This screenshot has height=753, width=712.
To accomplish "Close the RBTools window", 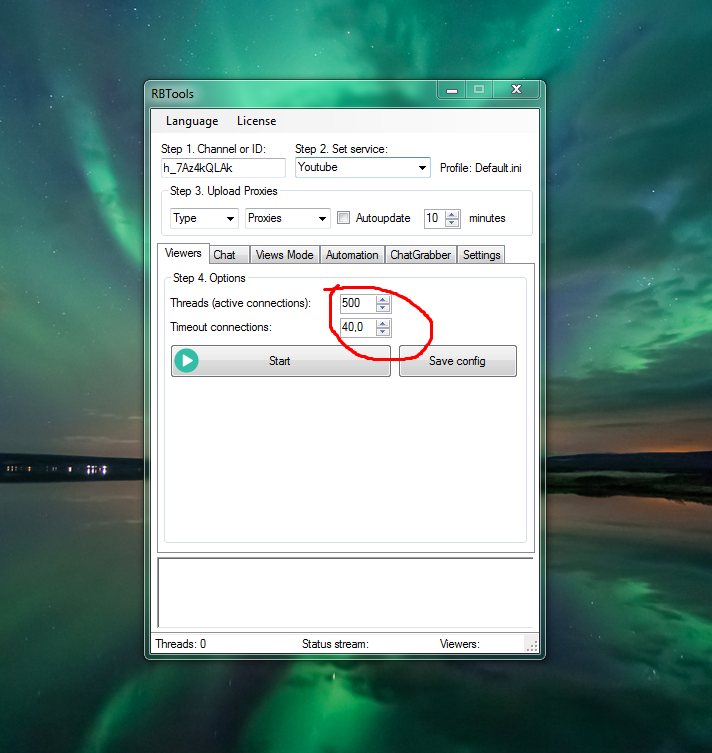I will [516, 90].
